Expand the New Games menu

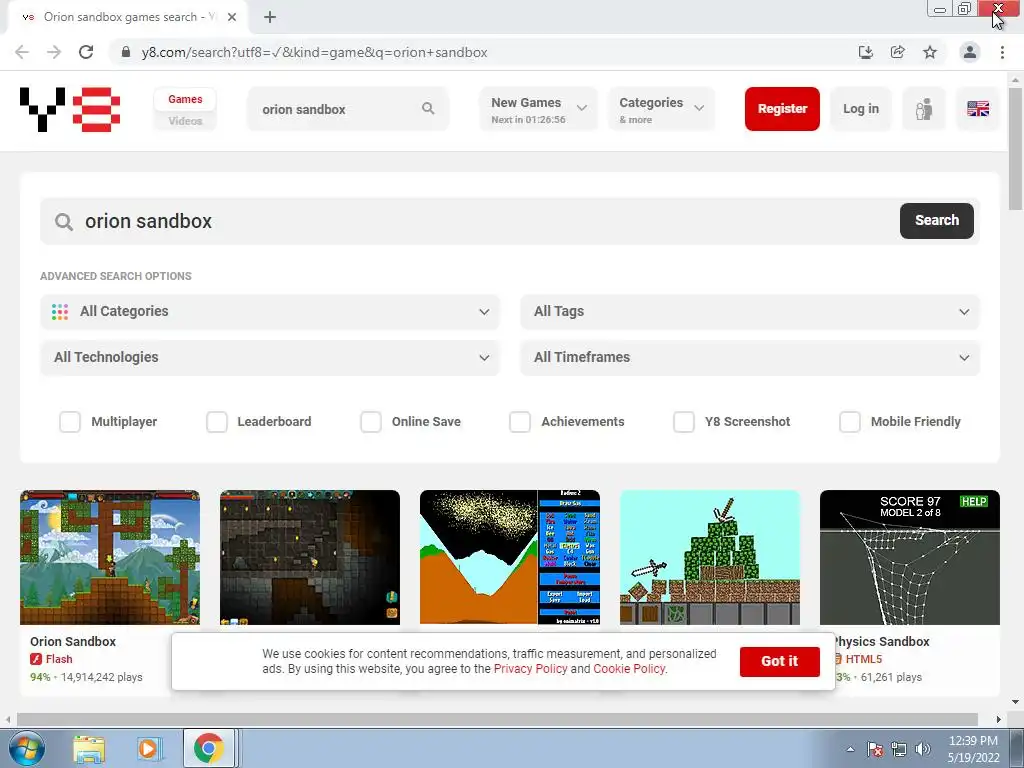pyautogui.click(x=539, y=109)
